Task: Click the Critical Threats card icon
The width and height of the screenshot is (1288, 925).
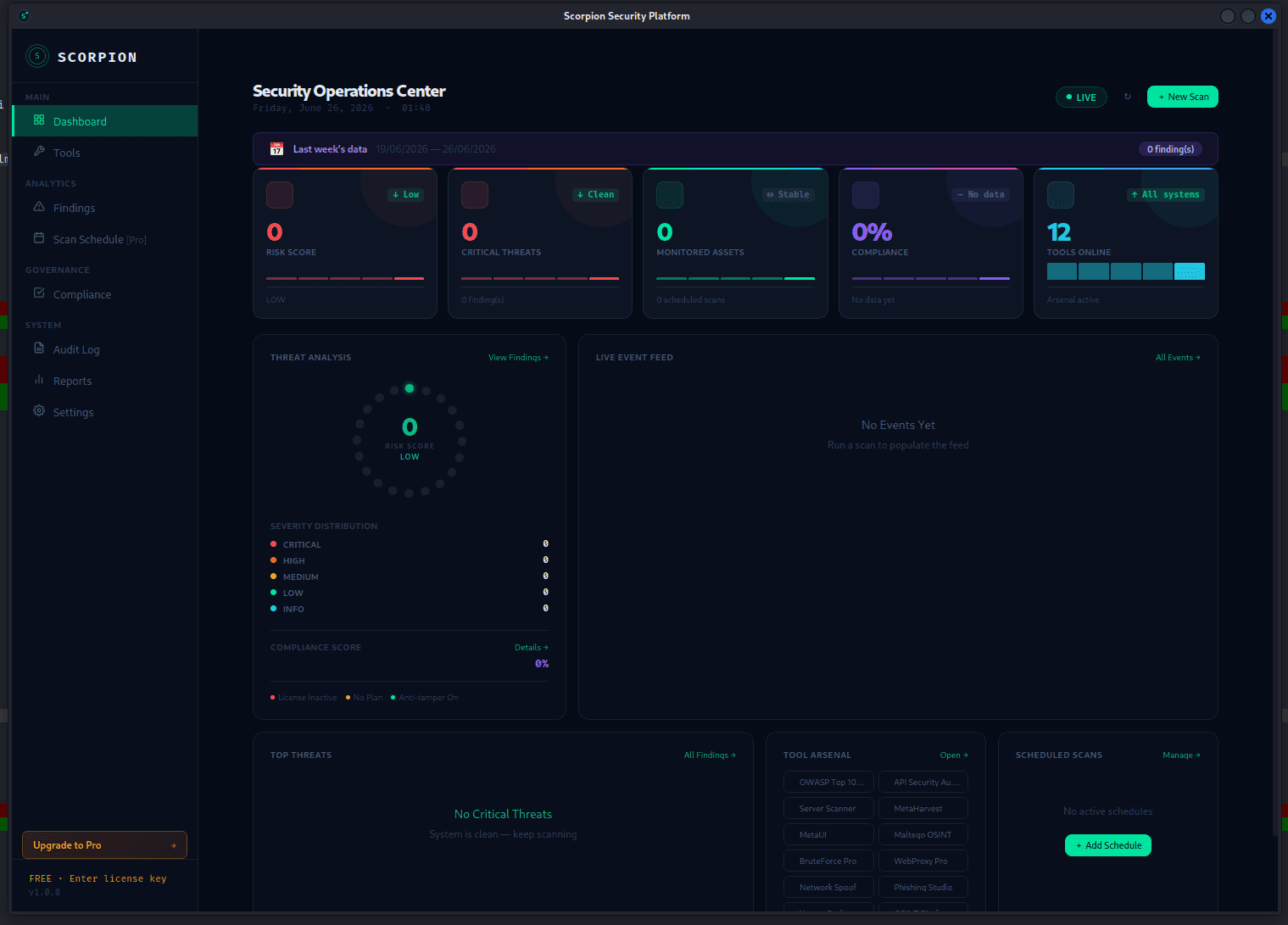Action: pyautogui.click(x=475, y=195)
